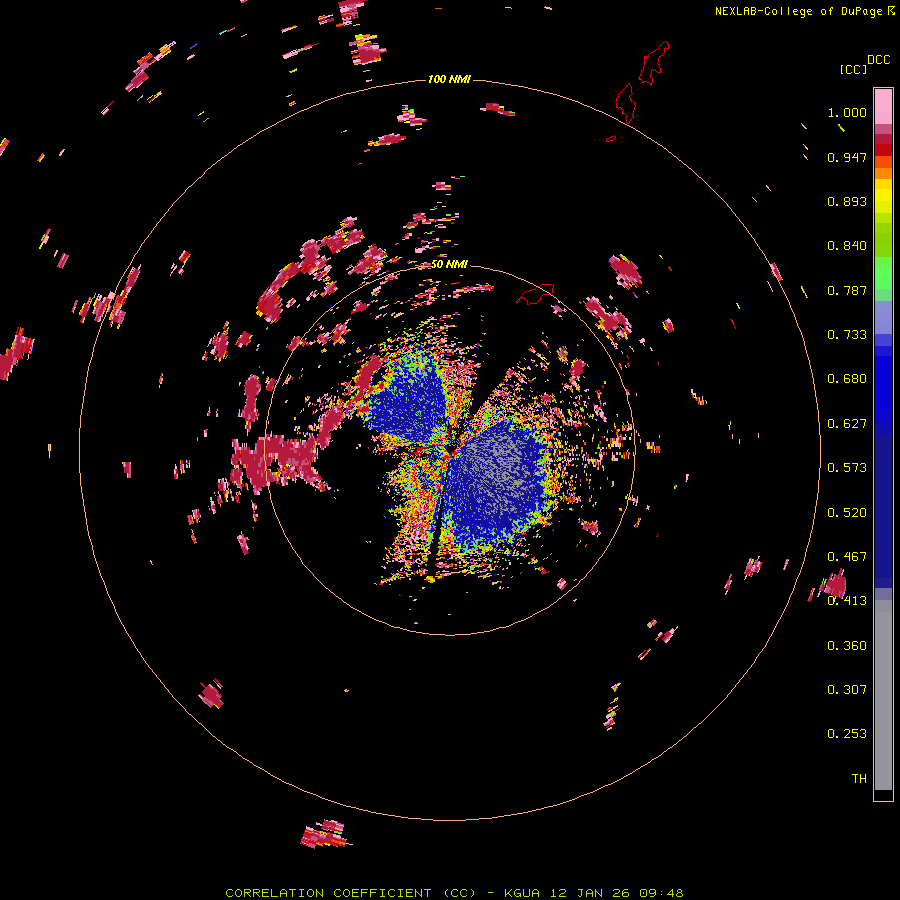900x900 pixels.
Task: Click the 50 NMI range ring label
Action: click(x=449, y=264)
